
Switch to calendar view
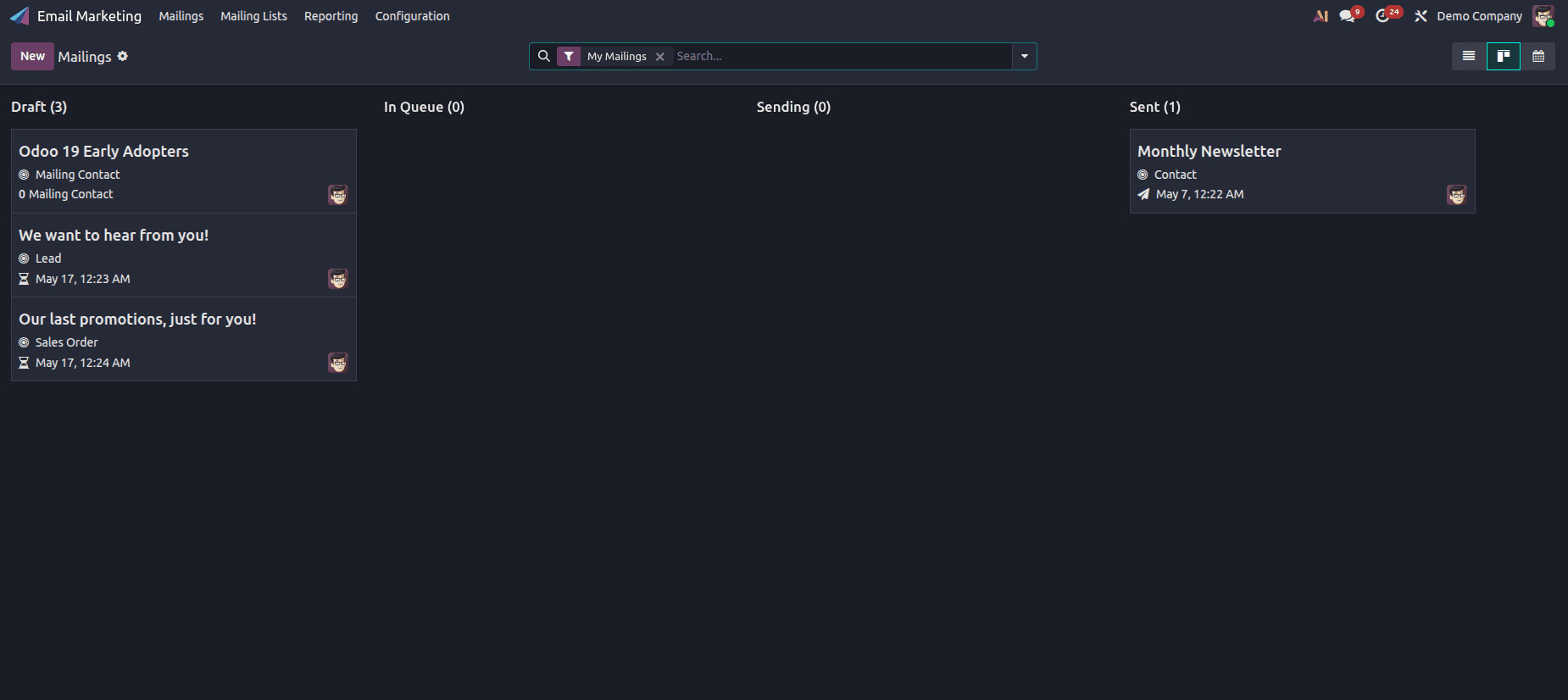click(x=1538, y=56)
